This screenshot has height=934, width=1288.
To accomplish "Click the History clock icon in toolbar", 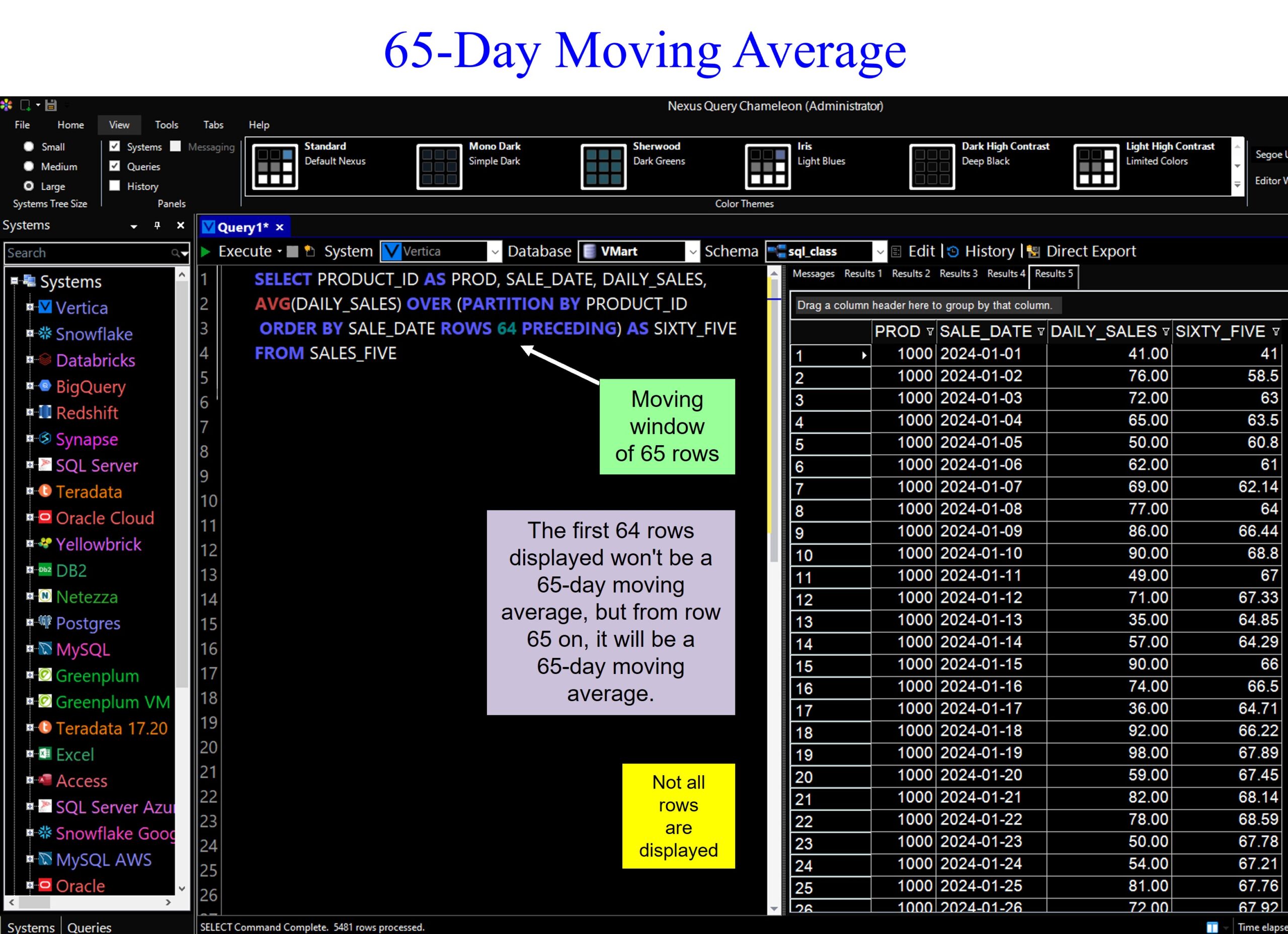I will [953, 251].
